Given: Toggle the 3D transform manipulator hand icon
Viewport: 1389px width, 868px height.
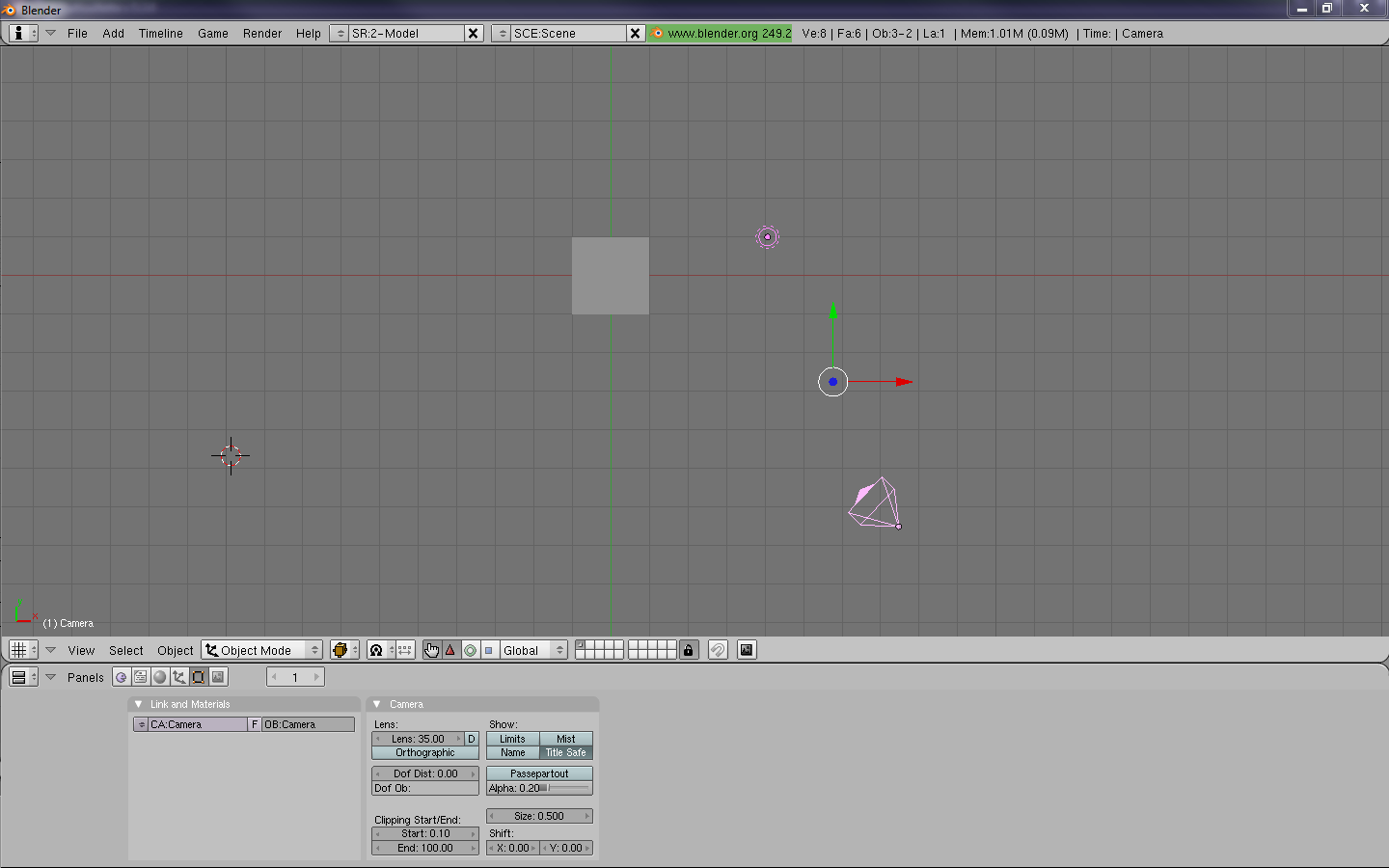Looking at the screenshot, I should coord(431,650).
